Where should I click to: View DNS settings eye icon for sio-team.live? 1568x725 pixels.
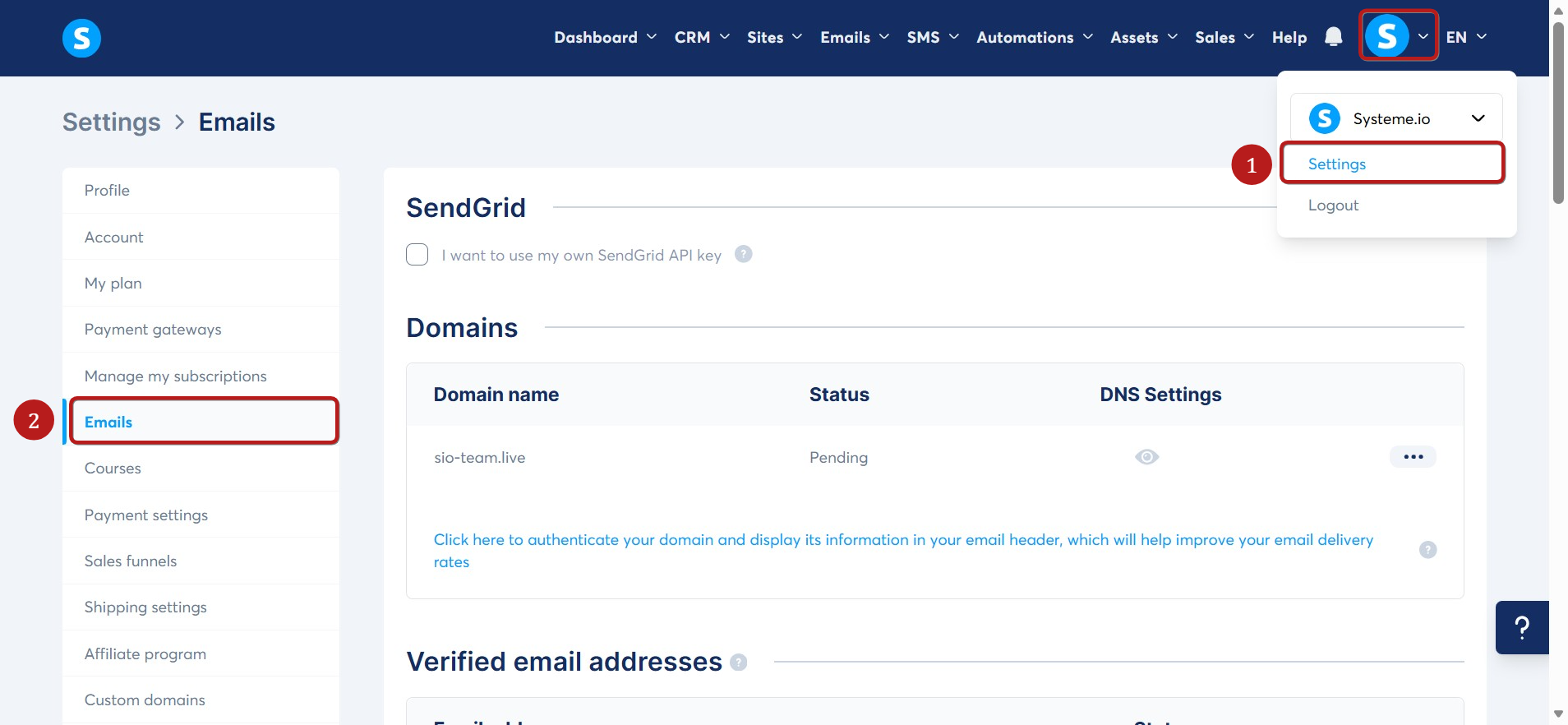click(x=1146, y=457)
